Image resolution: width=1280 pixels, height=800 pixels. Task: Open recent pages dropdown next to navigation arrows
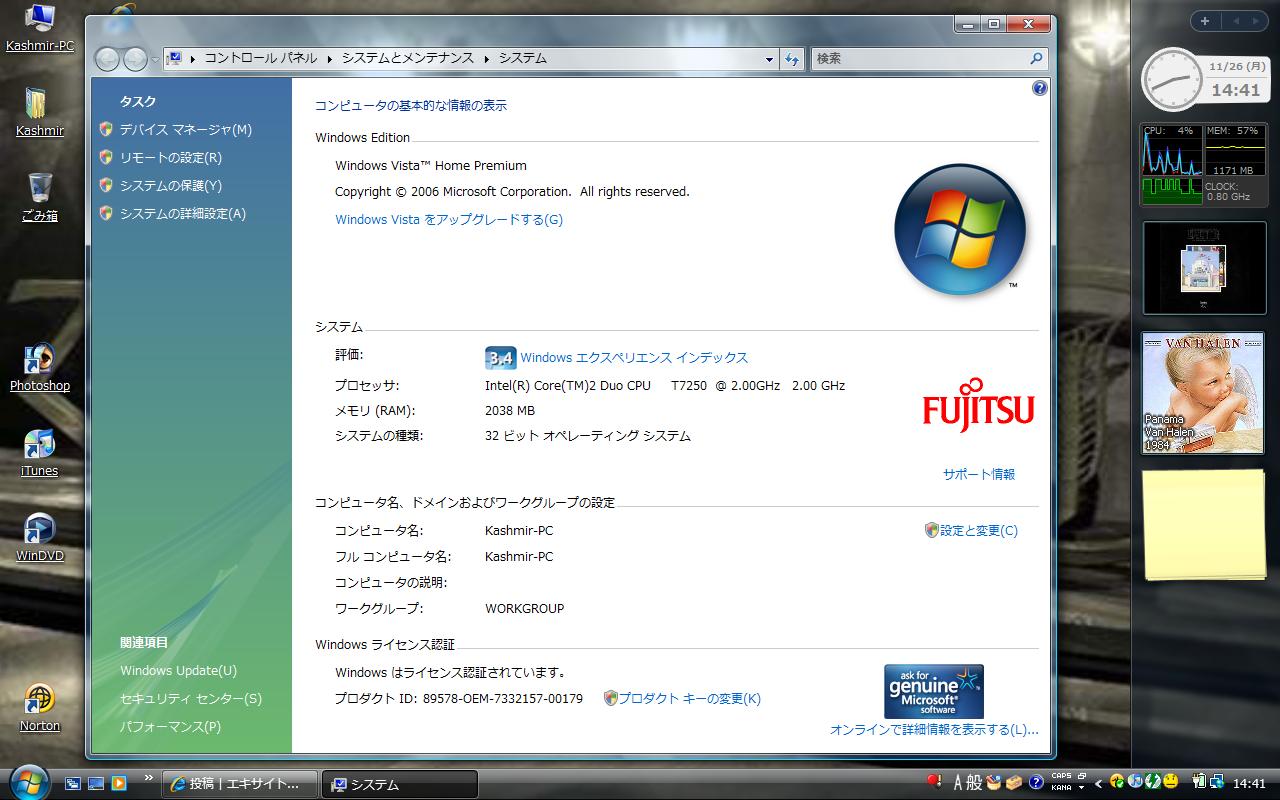[x=155, y=59]
